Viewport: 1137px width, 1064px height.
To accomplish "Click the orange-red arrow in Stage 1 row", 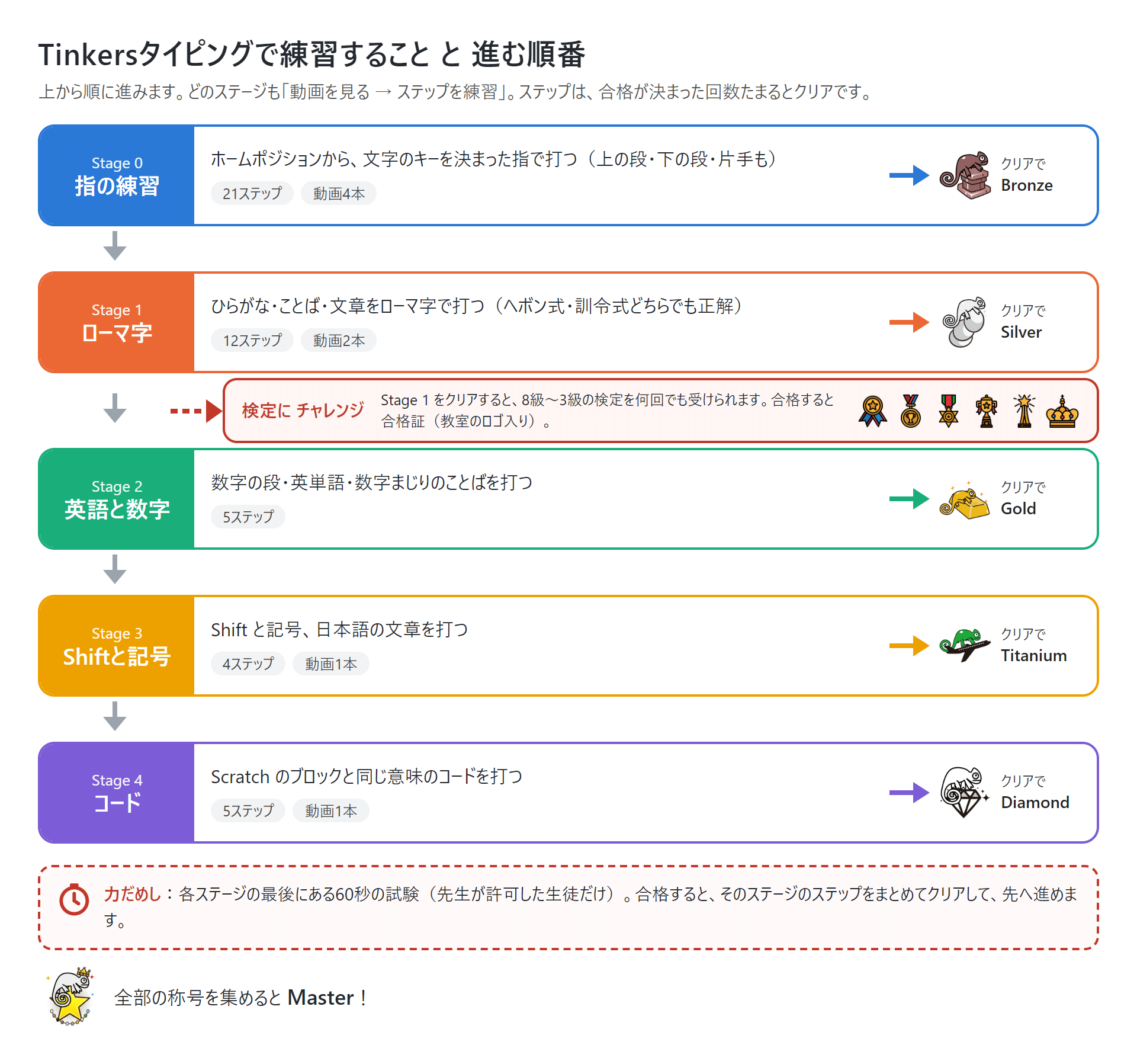I will [909, 322].
